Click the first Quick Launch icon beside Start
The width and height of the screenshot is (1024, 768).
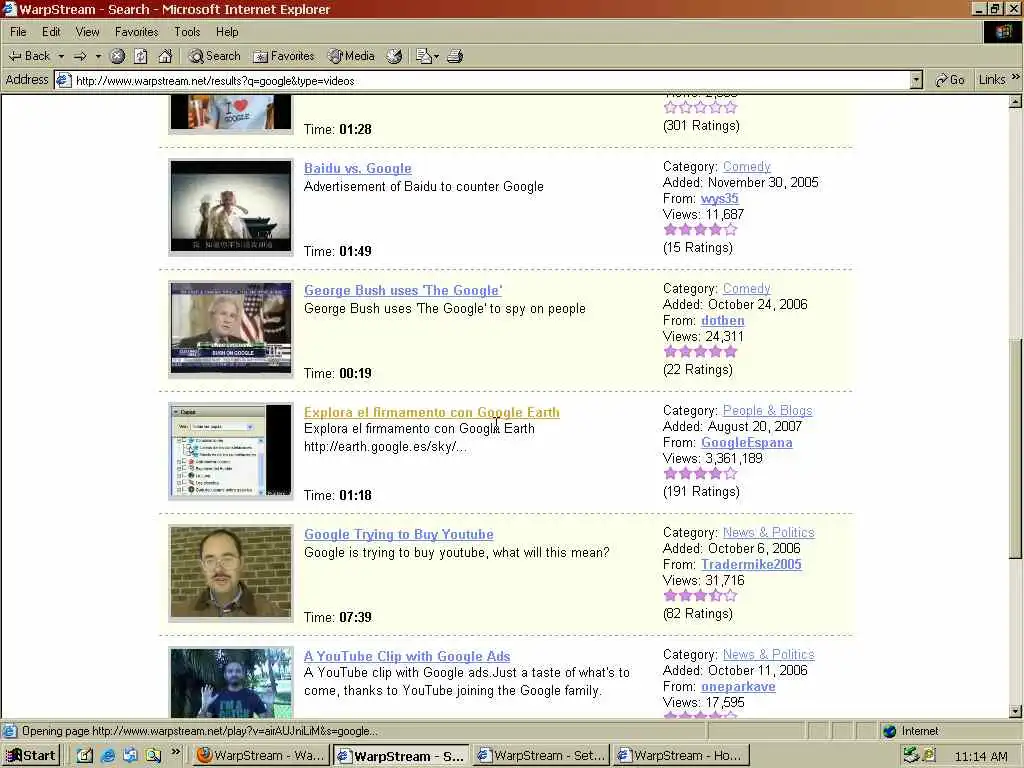(x=85, y=756)
